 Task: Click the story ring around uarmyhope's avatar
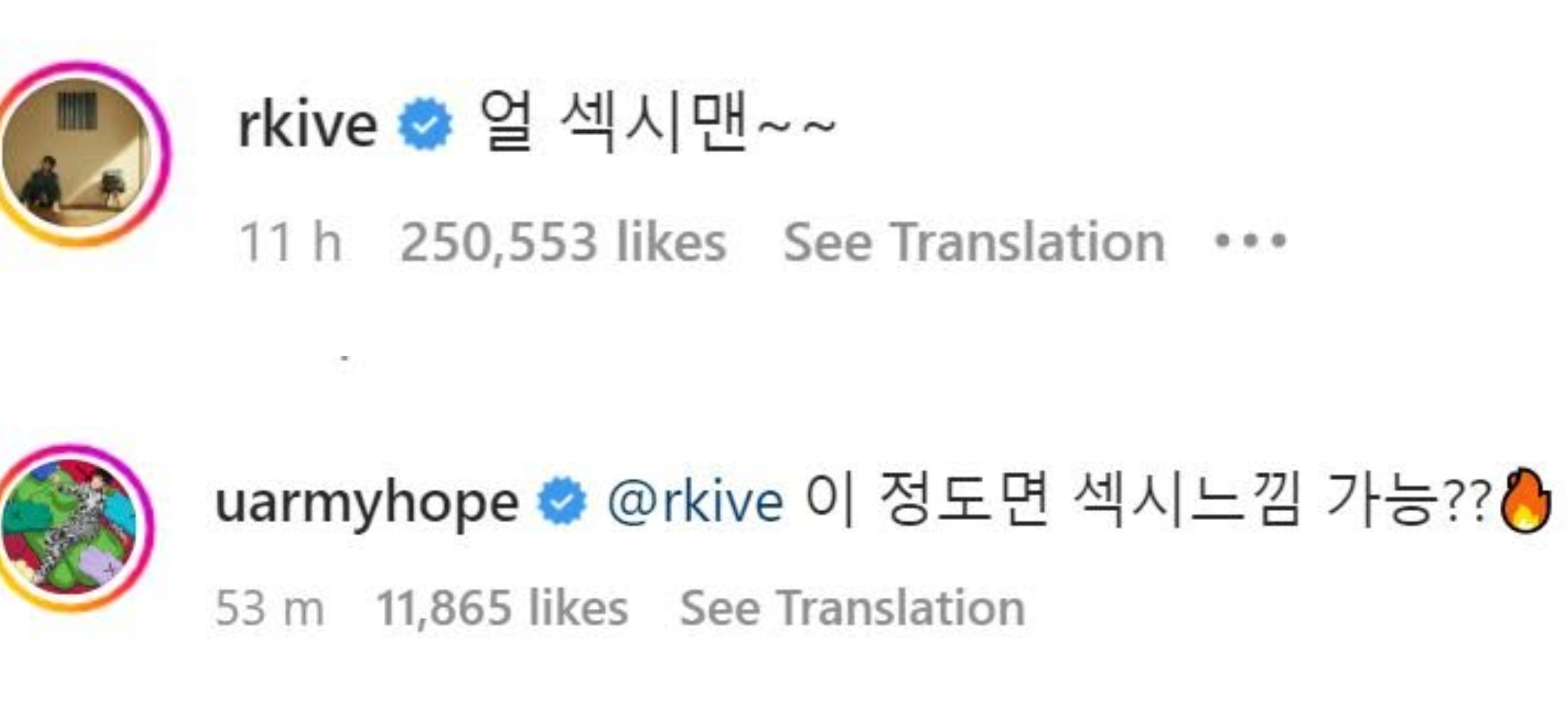(148, 527)
